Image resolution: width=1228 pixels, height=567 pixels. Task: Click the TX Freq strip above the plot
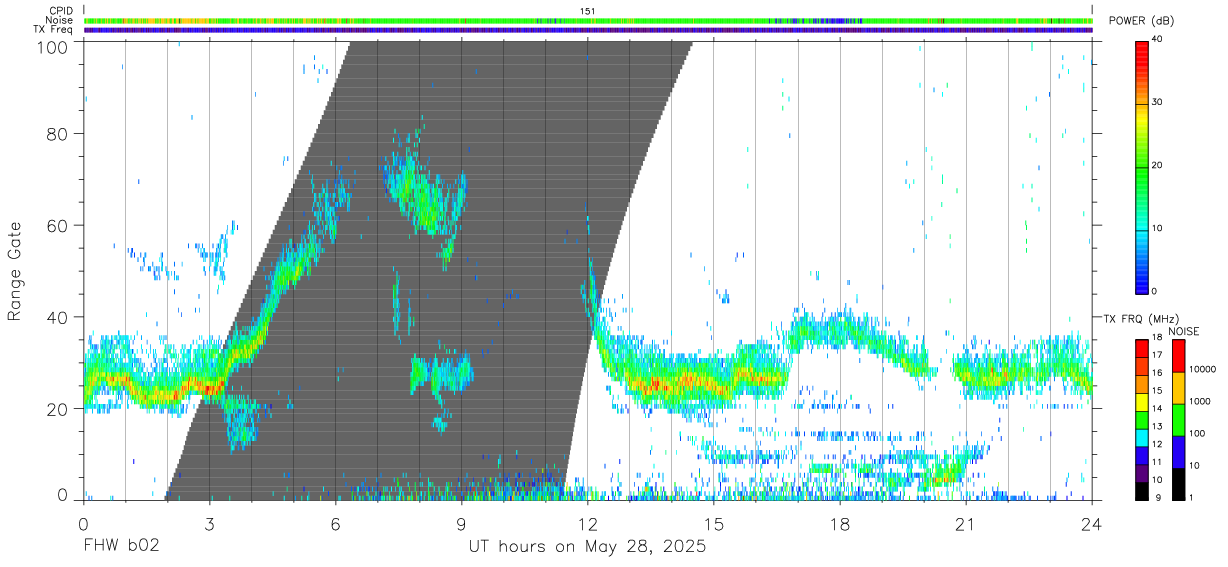point(588,30)
